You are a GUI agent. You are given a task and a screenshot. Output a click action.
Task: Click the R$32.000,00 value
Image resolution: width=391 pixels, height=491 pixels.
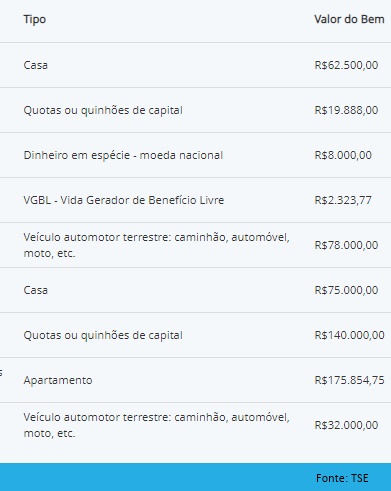coord(346,425)
